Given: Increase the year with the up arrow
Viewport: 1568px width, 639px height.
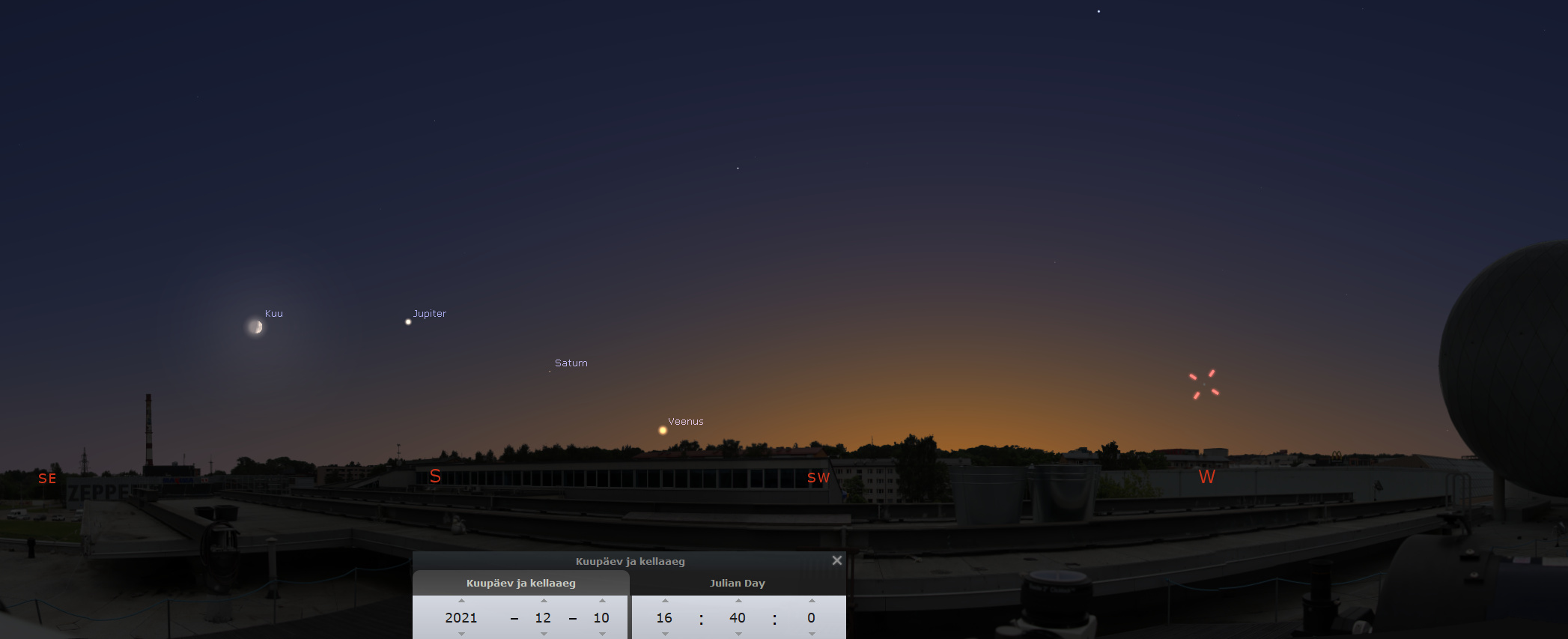Looking at the screenshot, I should [461, 601].
